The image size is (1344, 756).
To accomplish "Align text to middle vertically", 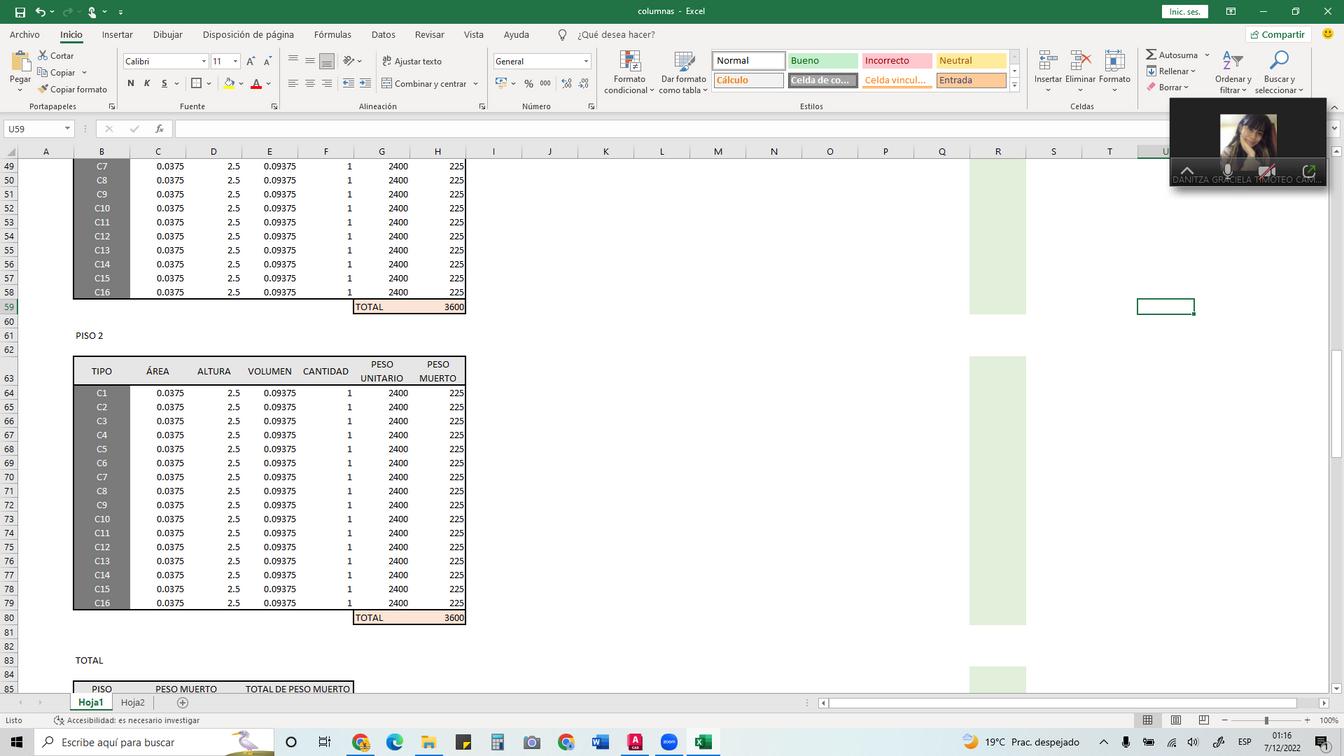I will (310, 61).
